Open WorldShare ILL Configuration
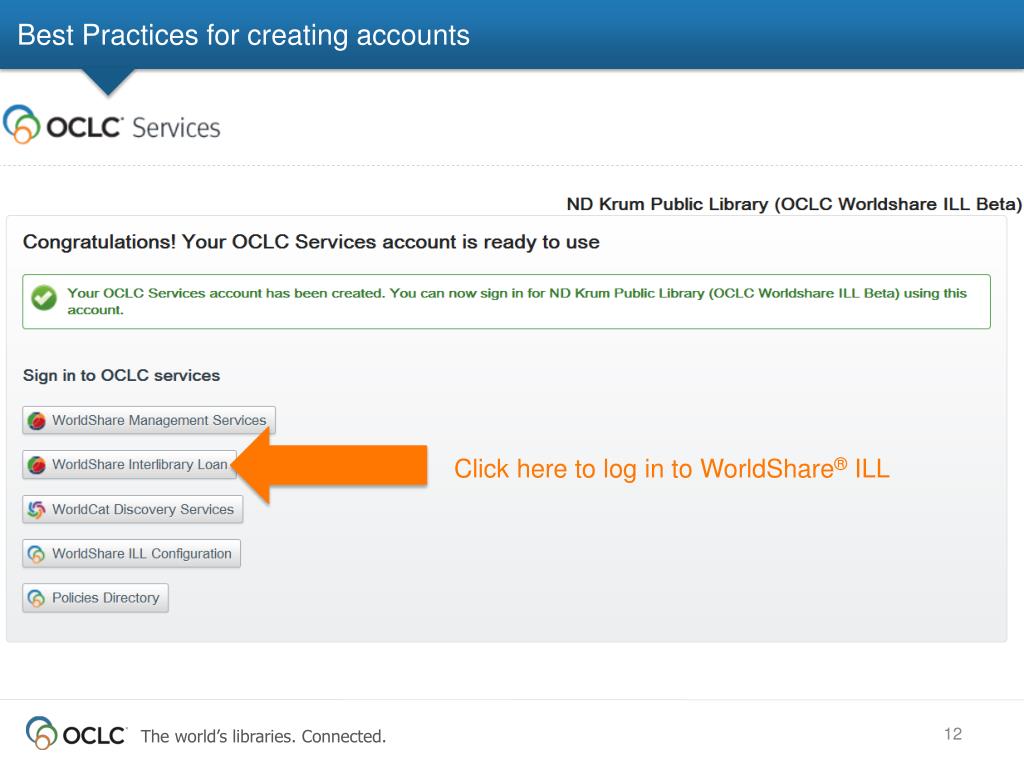This screenshot has height=768, width=1024. coord(131,554)
